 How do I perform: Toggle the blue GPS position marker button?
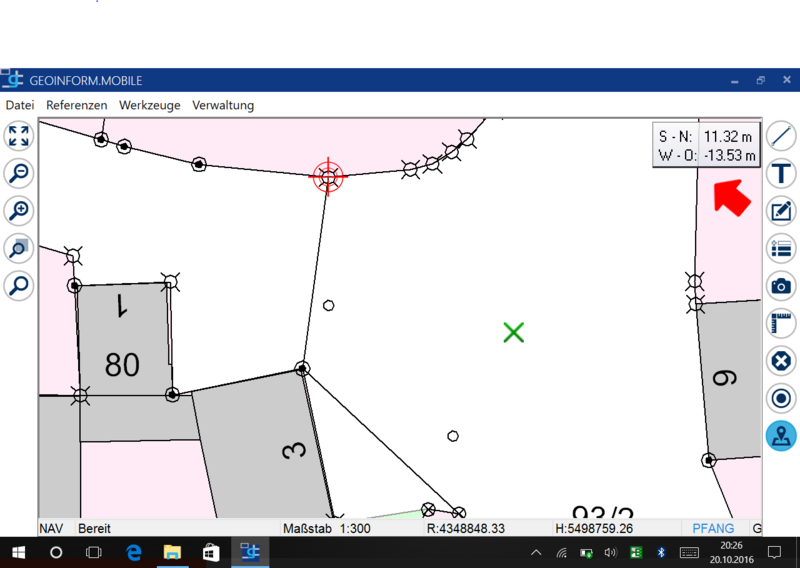pos(781,436)
